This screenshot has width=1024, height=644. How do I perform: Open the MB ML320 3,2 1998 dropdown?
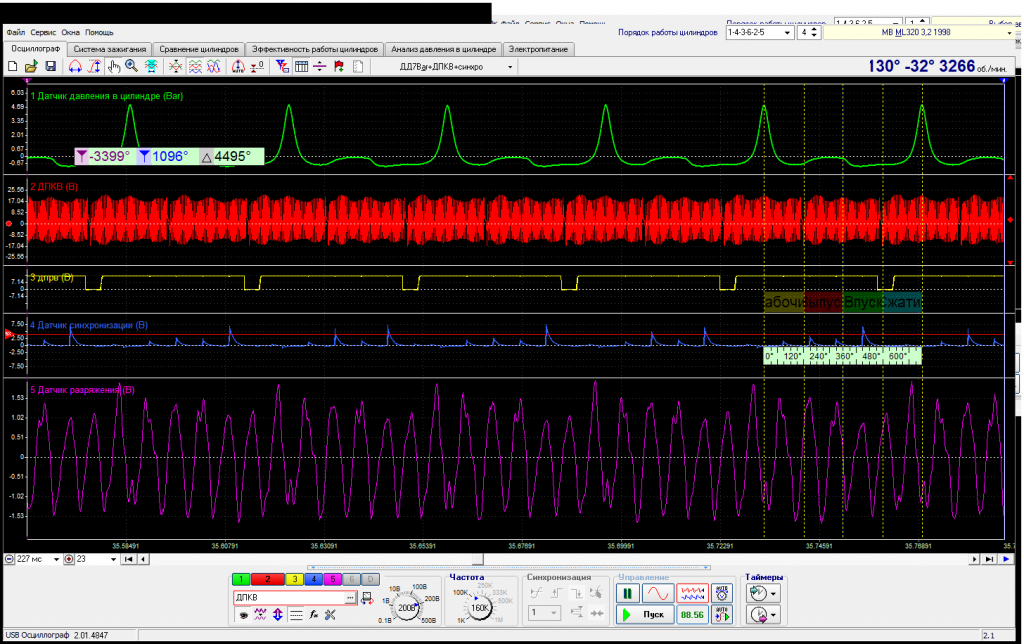[1009, 32]
